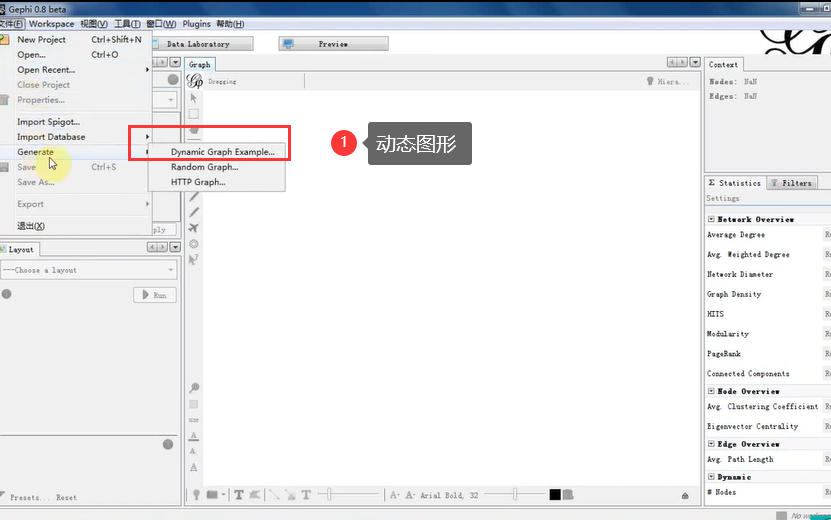Toggle show edge labels T
The width and height of the screenshot is (831, 520).
306,495
